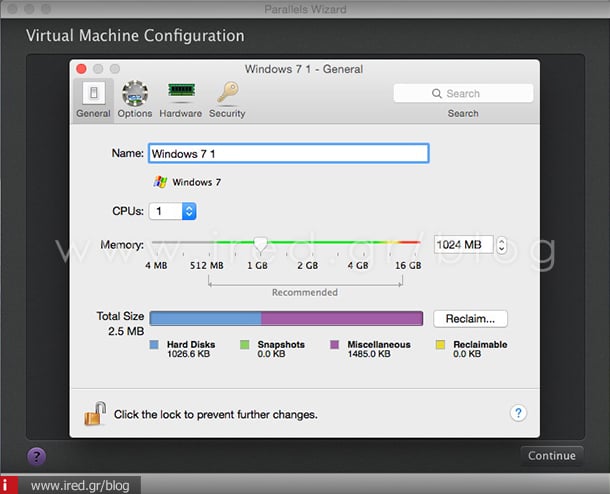Click the 2.5 MB total size value

coord(126,331)
